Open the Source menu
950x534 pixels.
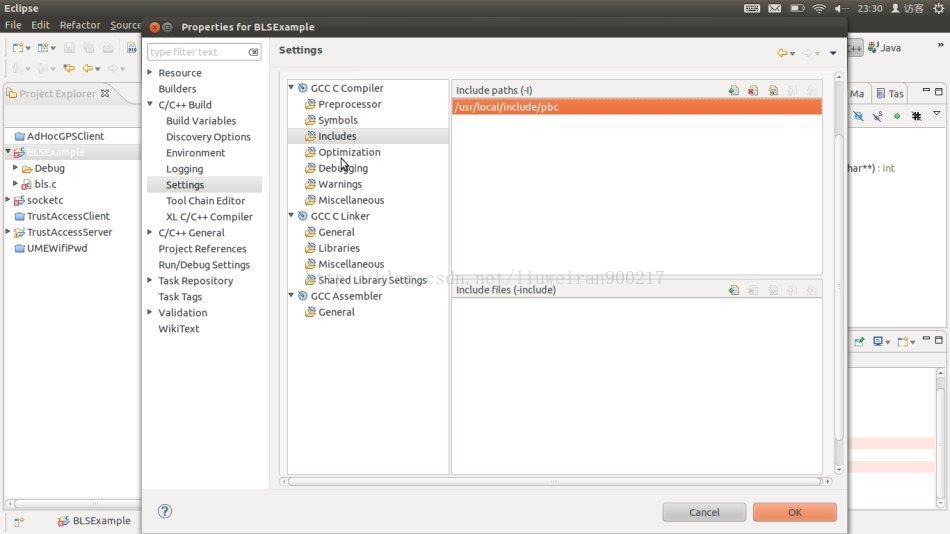(125, 25)
